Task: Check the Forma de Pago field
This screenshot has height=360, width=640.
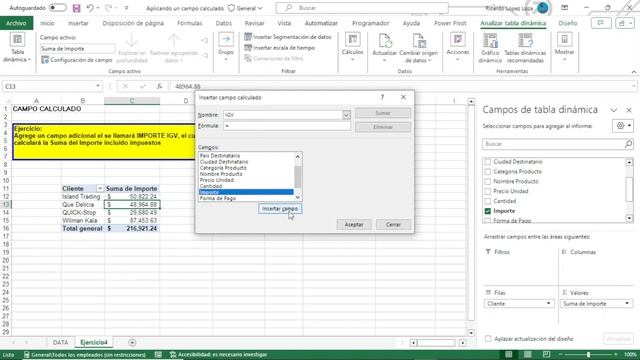Action: point(487,220)
